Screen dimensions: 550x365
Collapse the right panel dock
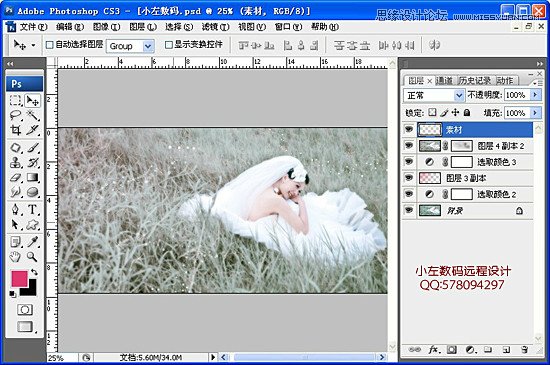pos(539,64)
